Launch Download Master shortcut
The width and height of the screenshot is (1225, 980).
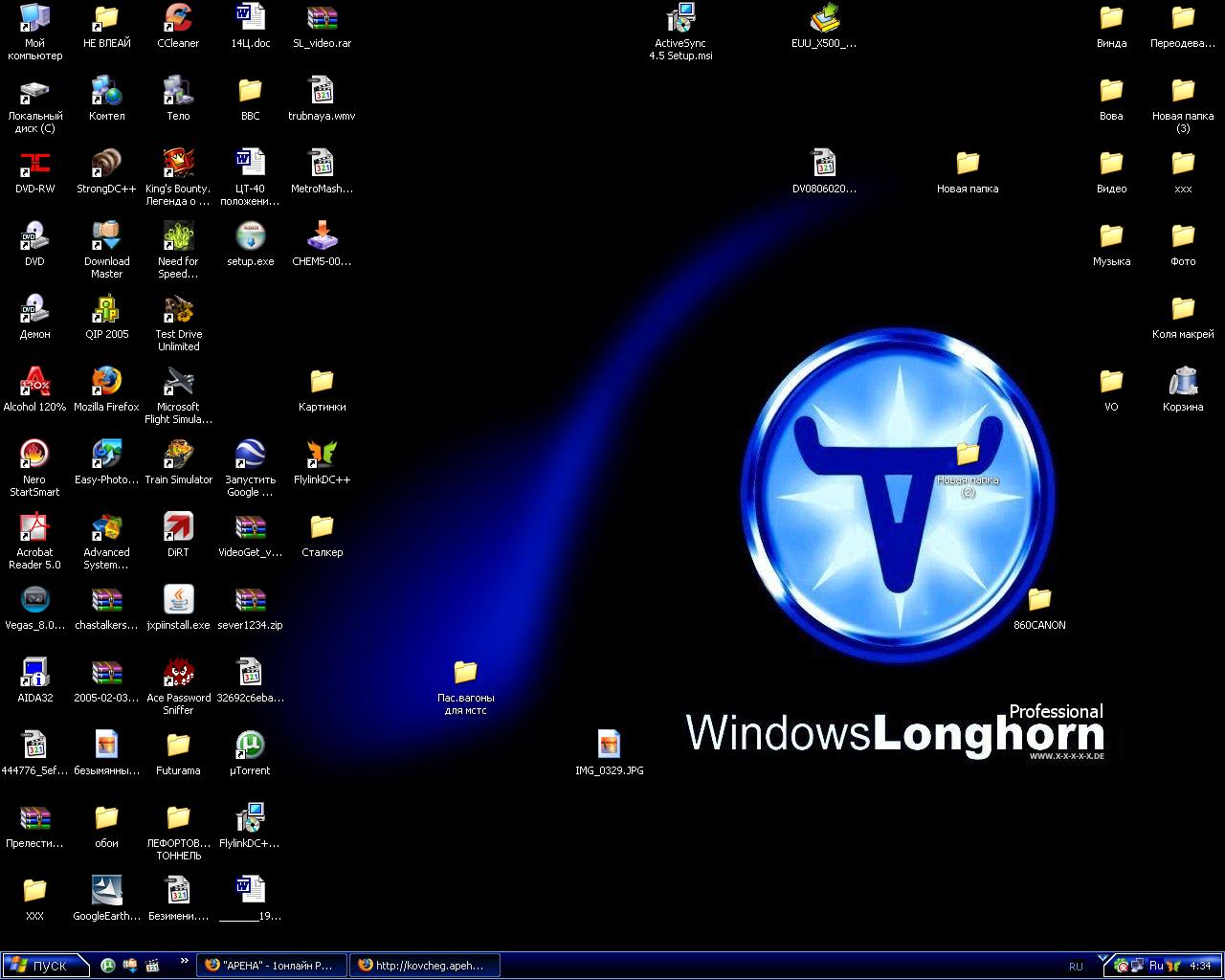point(106,249)
